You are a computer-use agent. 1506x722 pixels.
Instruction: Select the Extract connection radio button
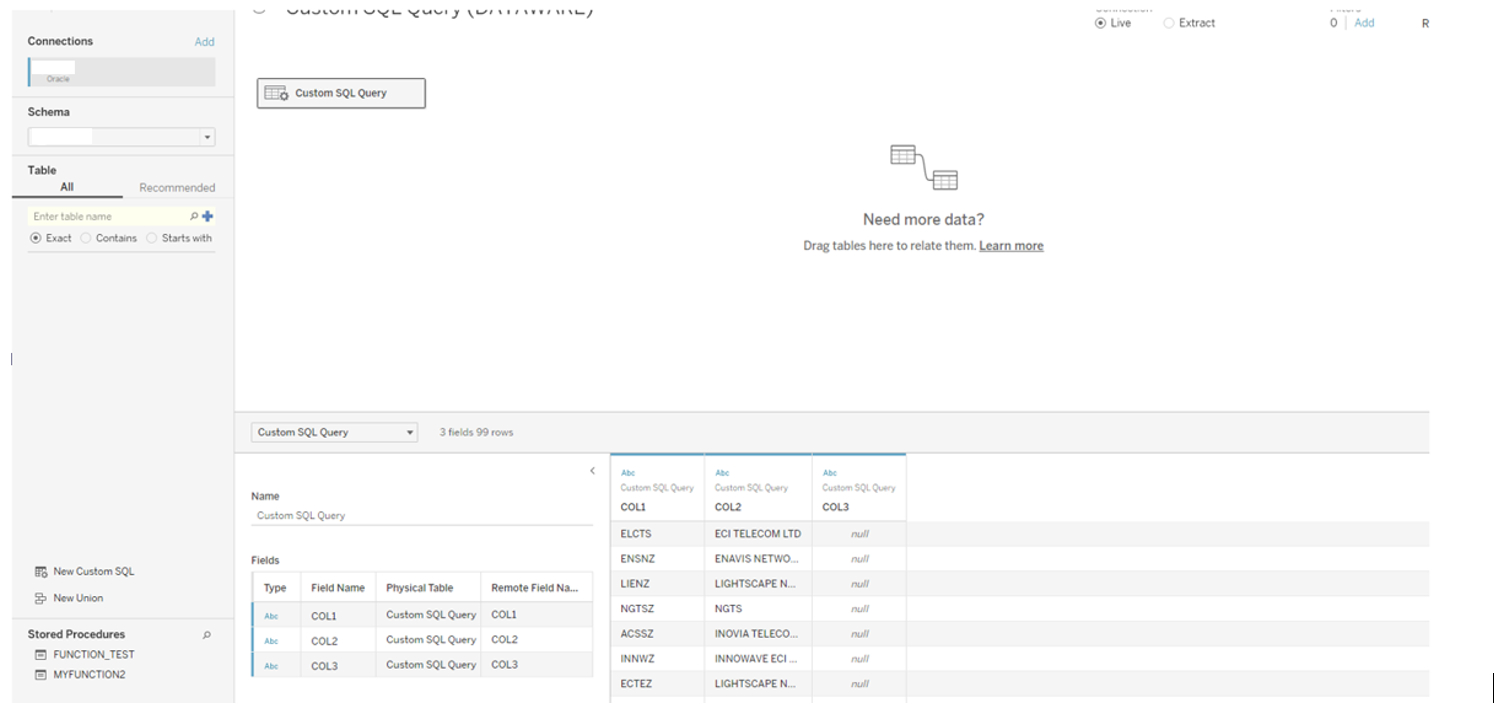tap(1169, 23)
